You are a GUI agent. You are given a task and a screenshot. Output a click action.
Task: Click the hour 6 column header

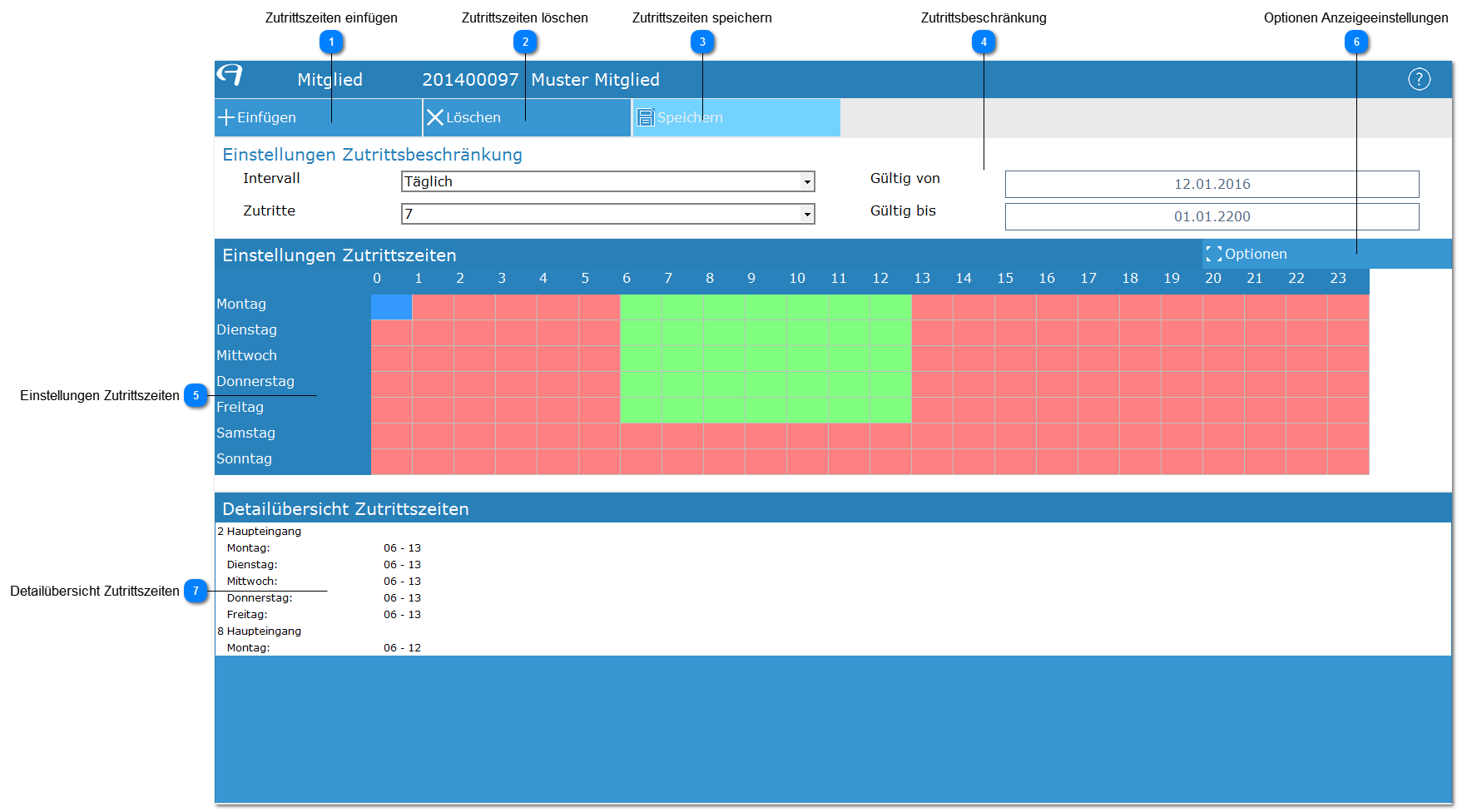(627, 279)
